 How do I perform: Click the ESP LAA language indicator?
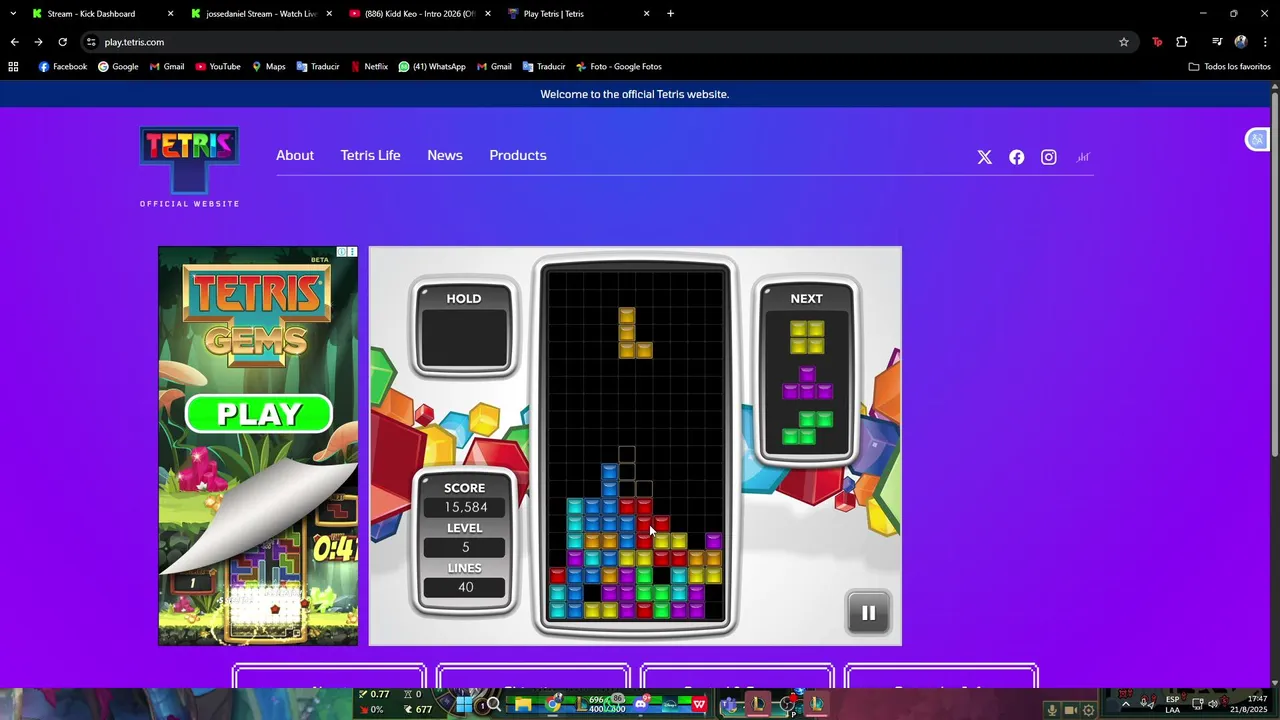(x=1172, y=704)
